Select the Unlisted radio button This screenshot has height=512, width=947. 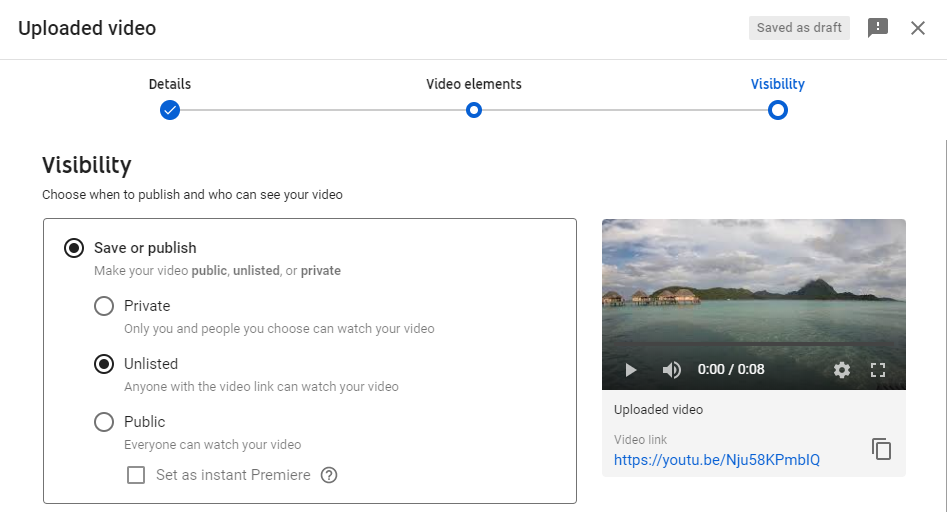pos(104,364)
